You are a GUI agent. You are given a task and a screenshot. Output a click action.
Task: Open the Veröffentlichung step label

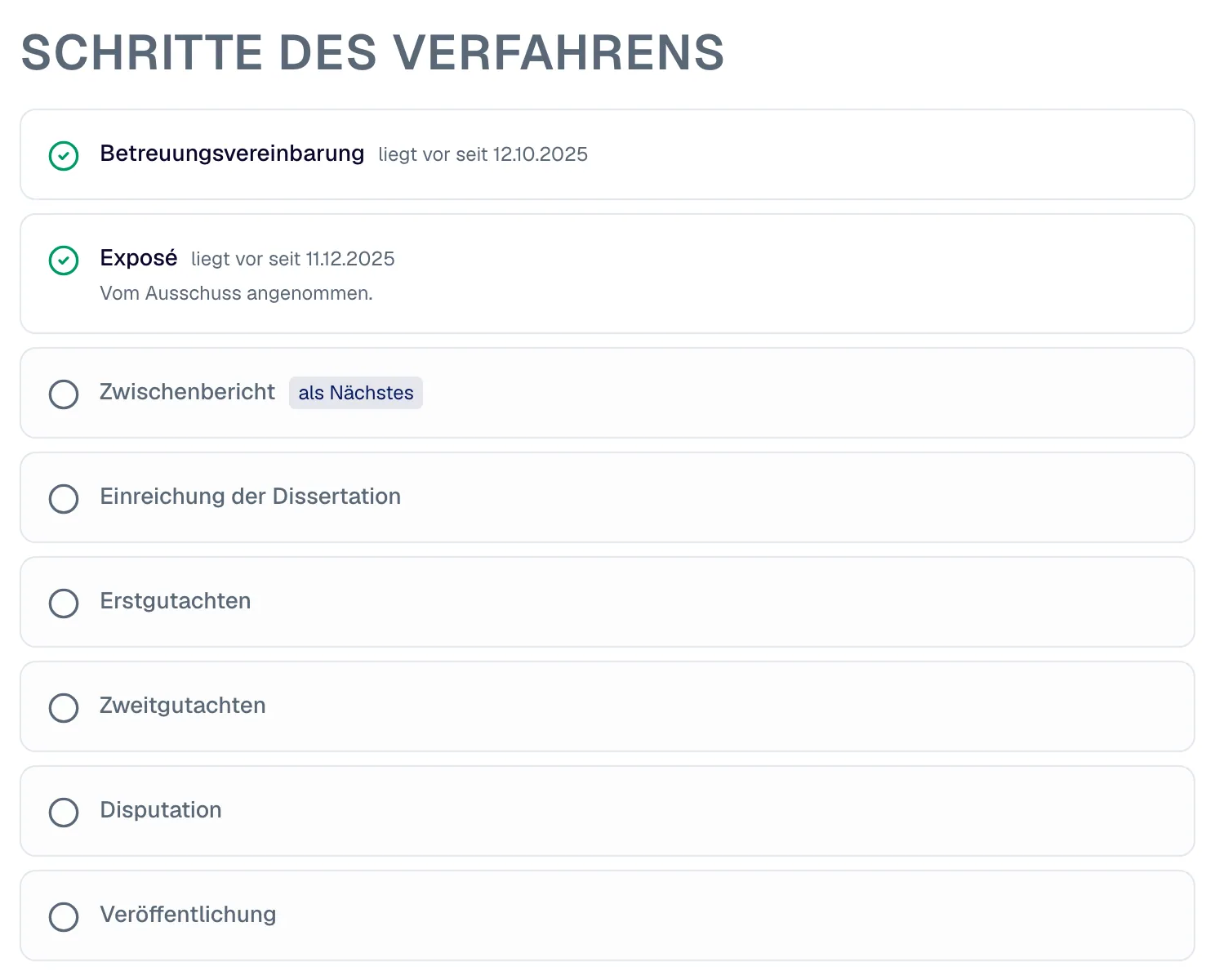(x=188, y=915)
